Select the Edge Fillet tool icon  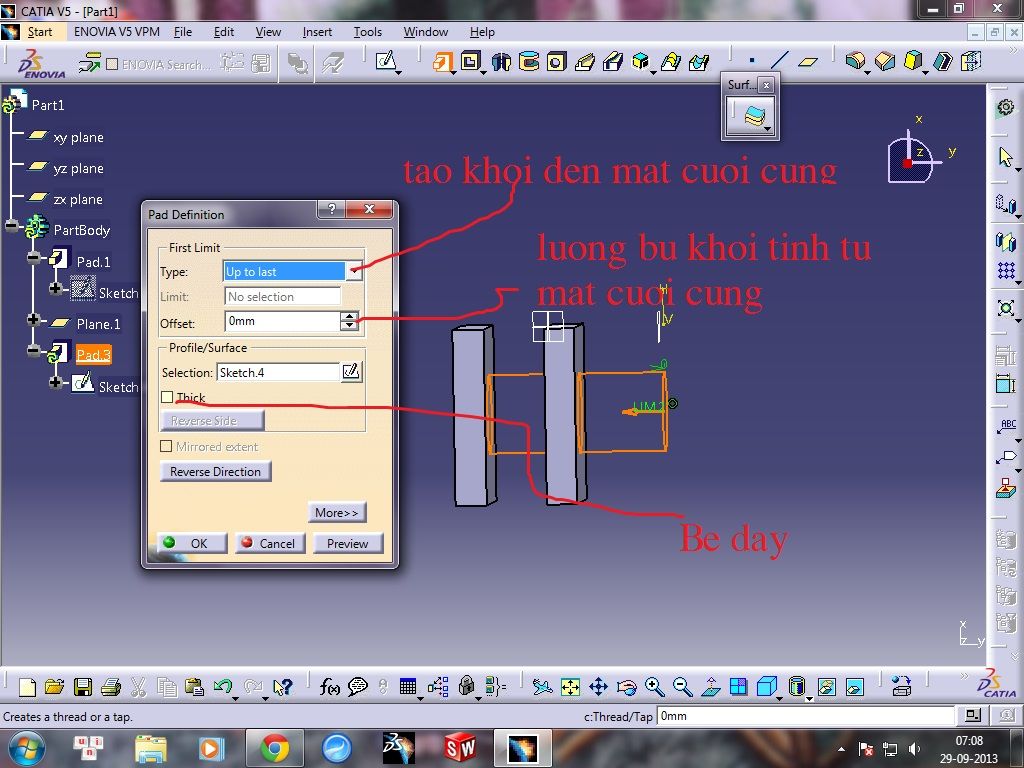[855, 61]
